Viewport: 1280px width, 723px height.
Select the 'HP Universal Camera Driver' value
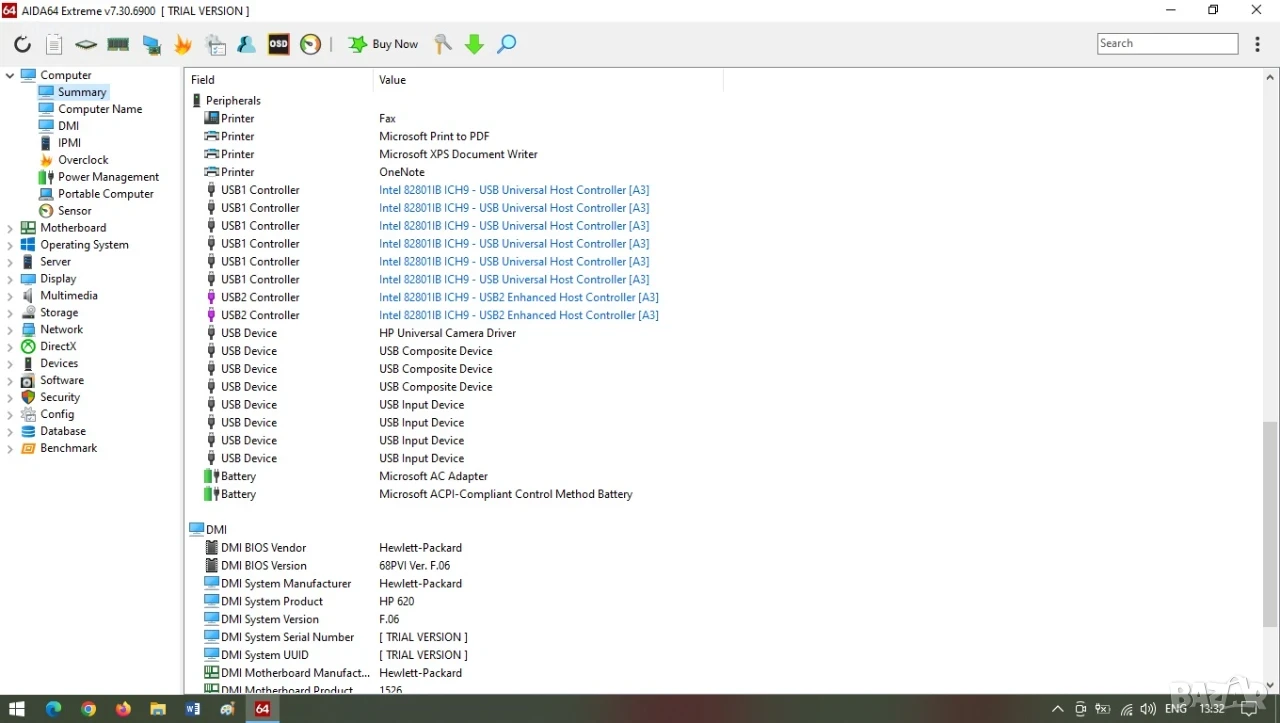pyautogui.click(x=447, y=334)
